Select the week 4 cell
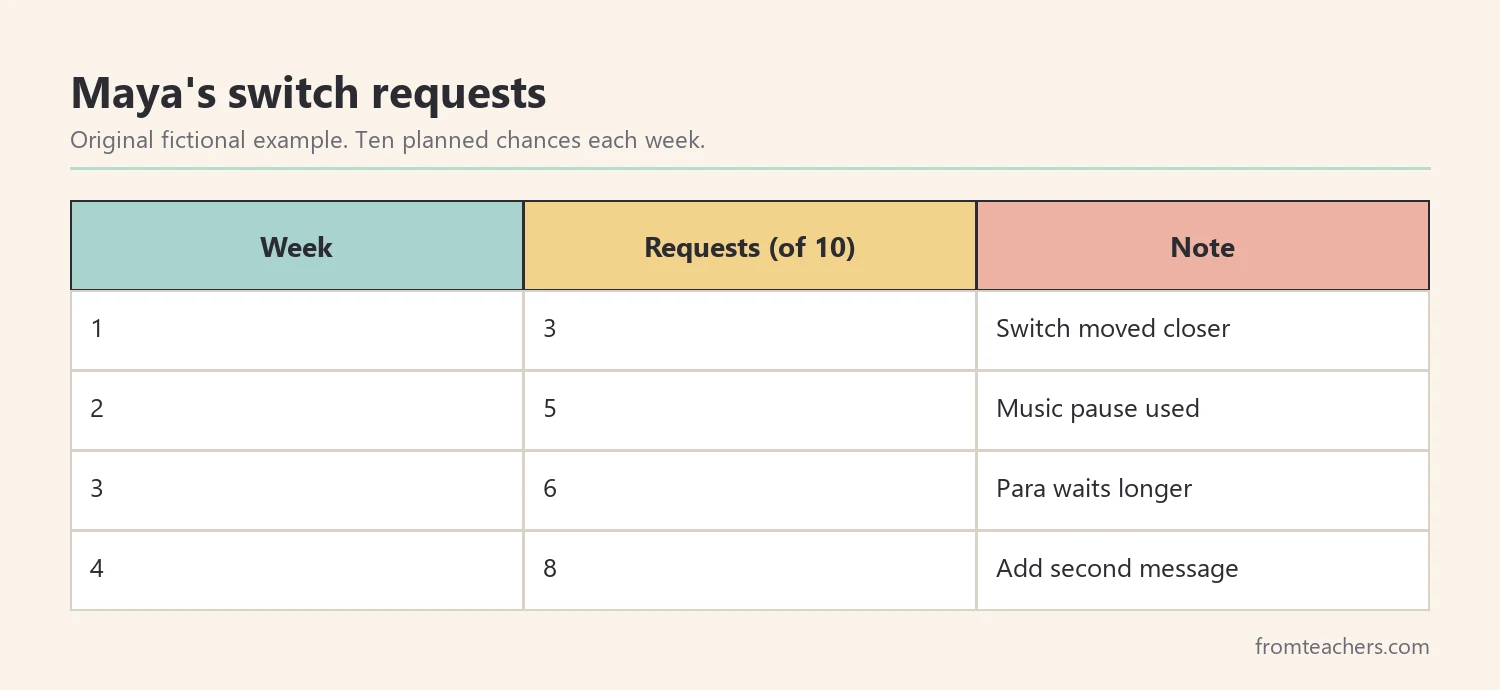 pyautogui.click(x=297, y=570)
